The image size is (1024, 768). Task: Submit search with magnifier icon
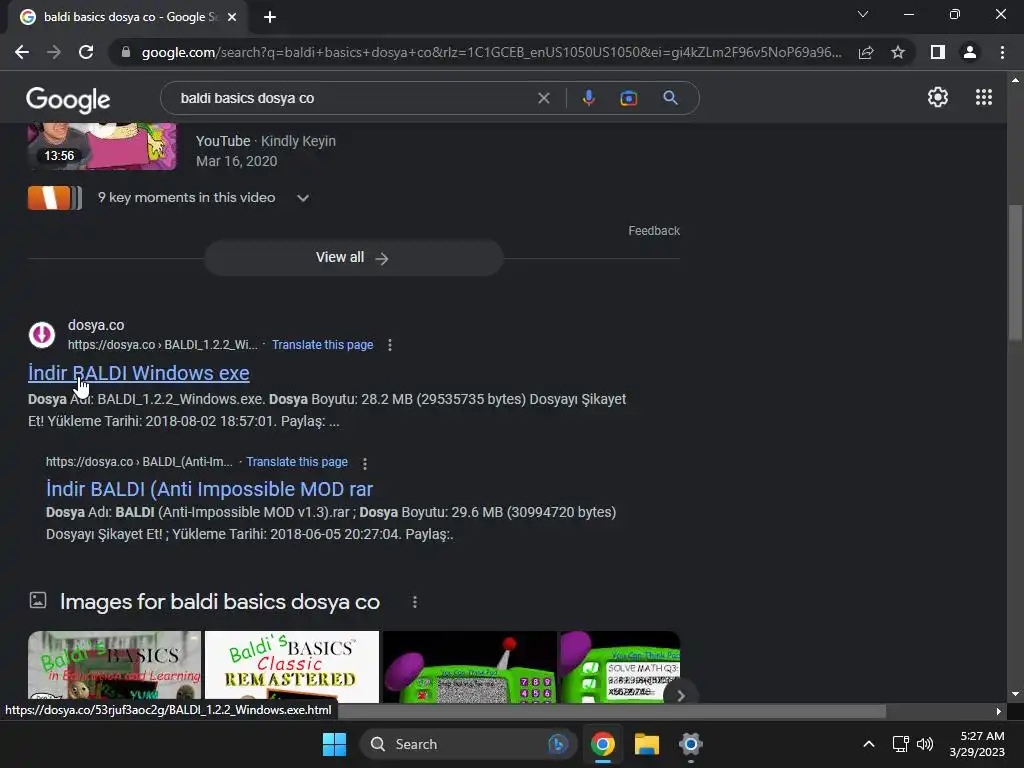(670, 98)
